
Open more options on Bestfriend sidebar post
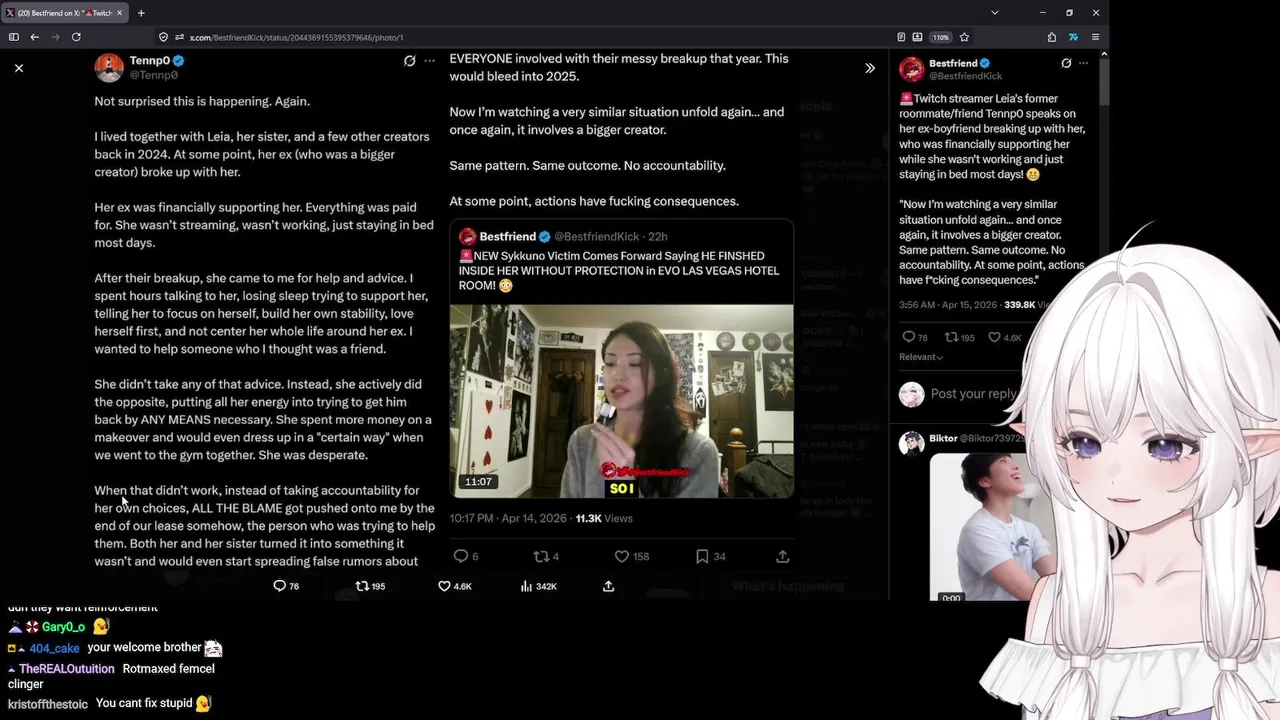(1084, 63)
